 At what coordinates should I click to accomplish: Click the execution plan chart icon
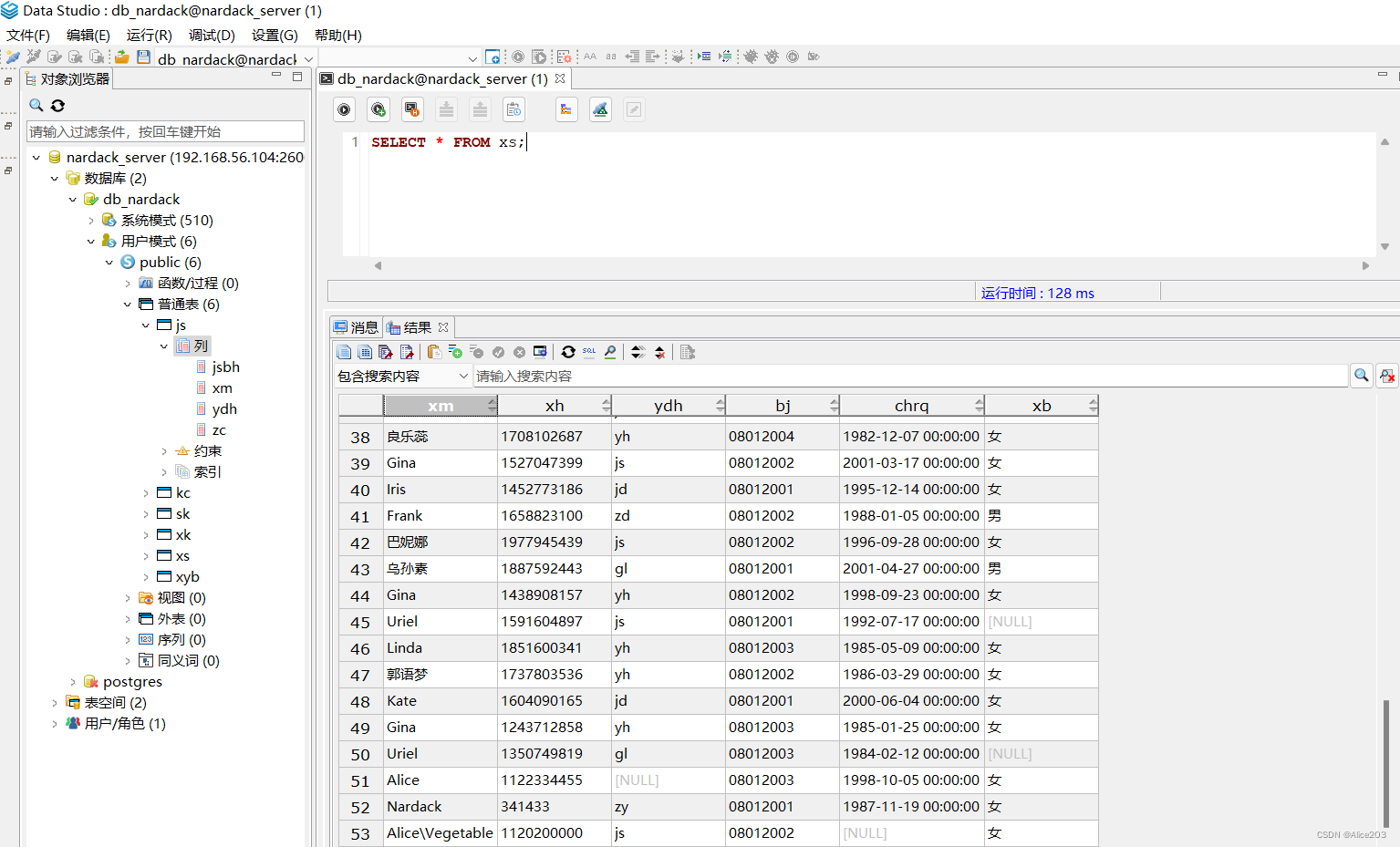600,109
